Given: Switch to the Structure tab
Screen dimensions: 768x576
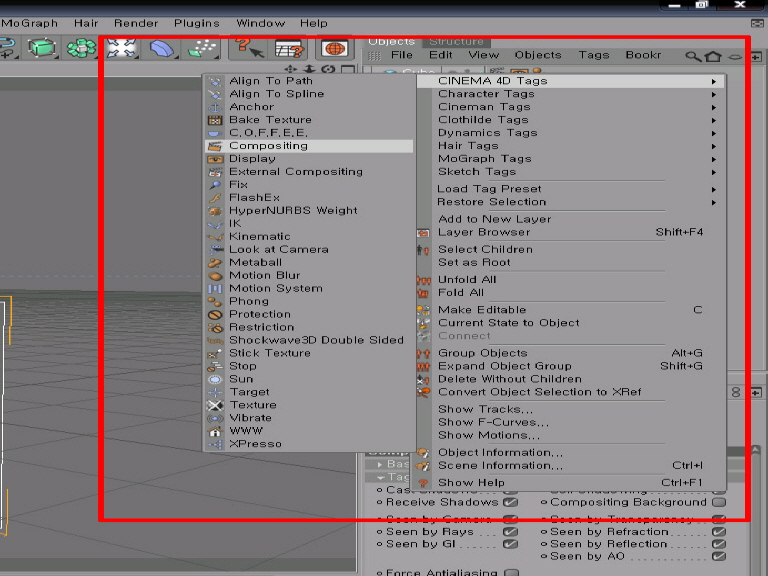Looking at the screenshot, I should [456, 42].
